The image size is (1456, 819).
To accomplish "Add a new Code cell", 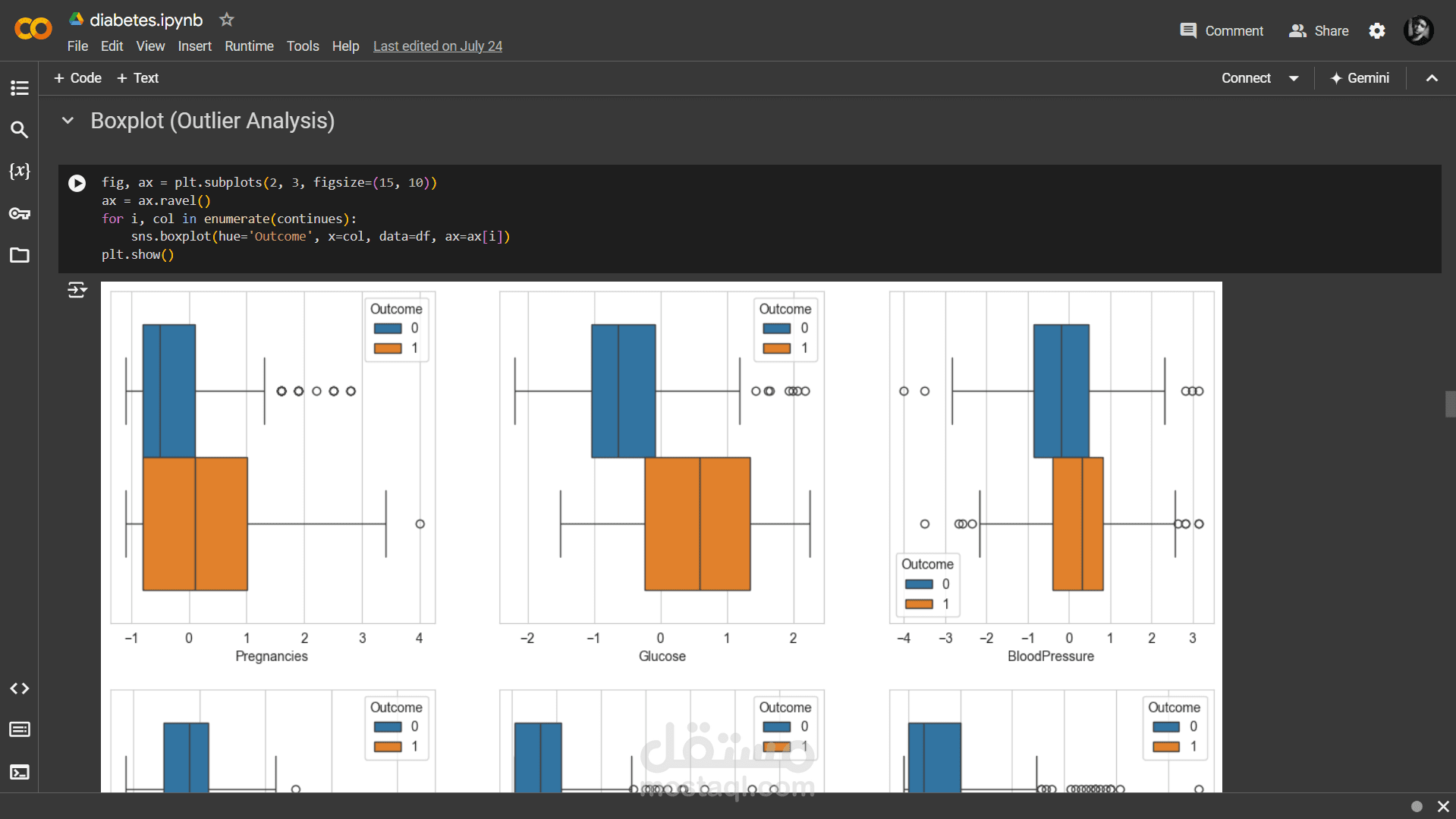I will 77,78.
